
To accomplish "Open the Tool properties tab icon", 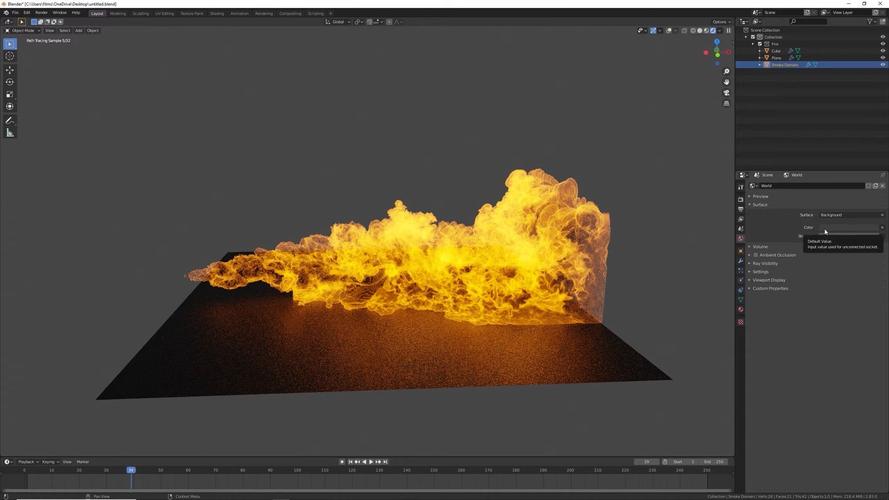I will [740, 187].
